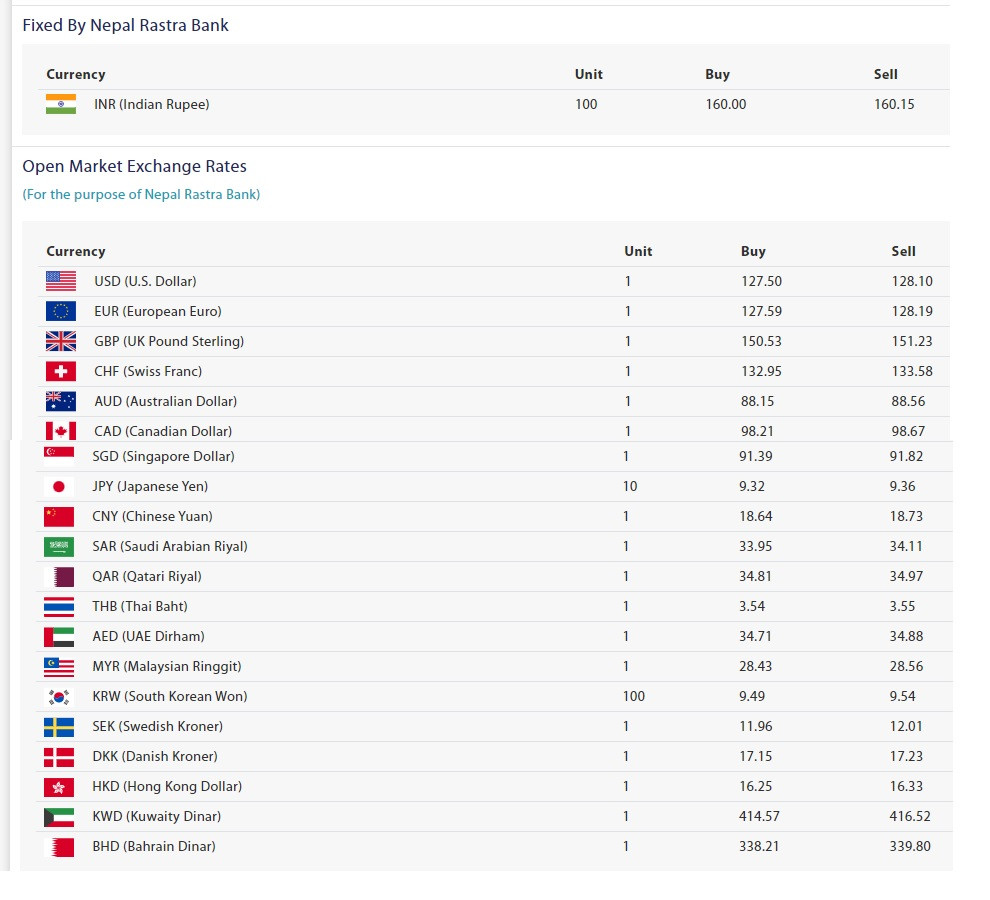This screenshot has width=990, height=900.
Task: Click the JPY unit value 10
Action: [x=630, y=486]
